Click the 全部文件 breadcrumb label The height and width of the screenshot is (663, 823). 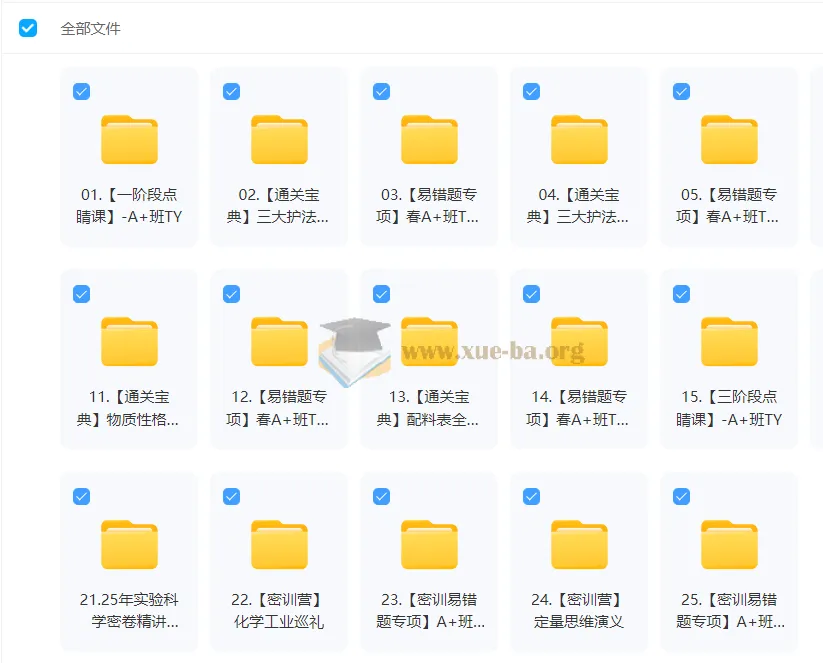pyautogui.click(x=90, y=29)
